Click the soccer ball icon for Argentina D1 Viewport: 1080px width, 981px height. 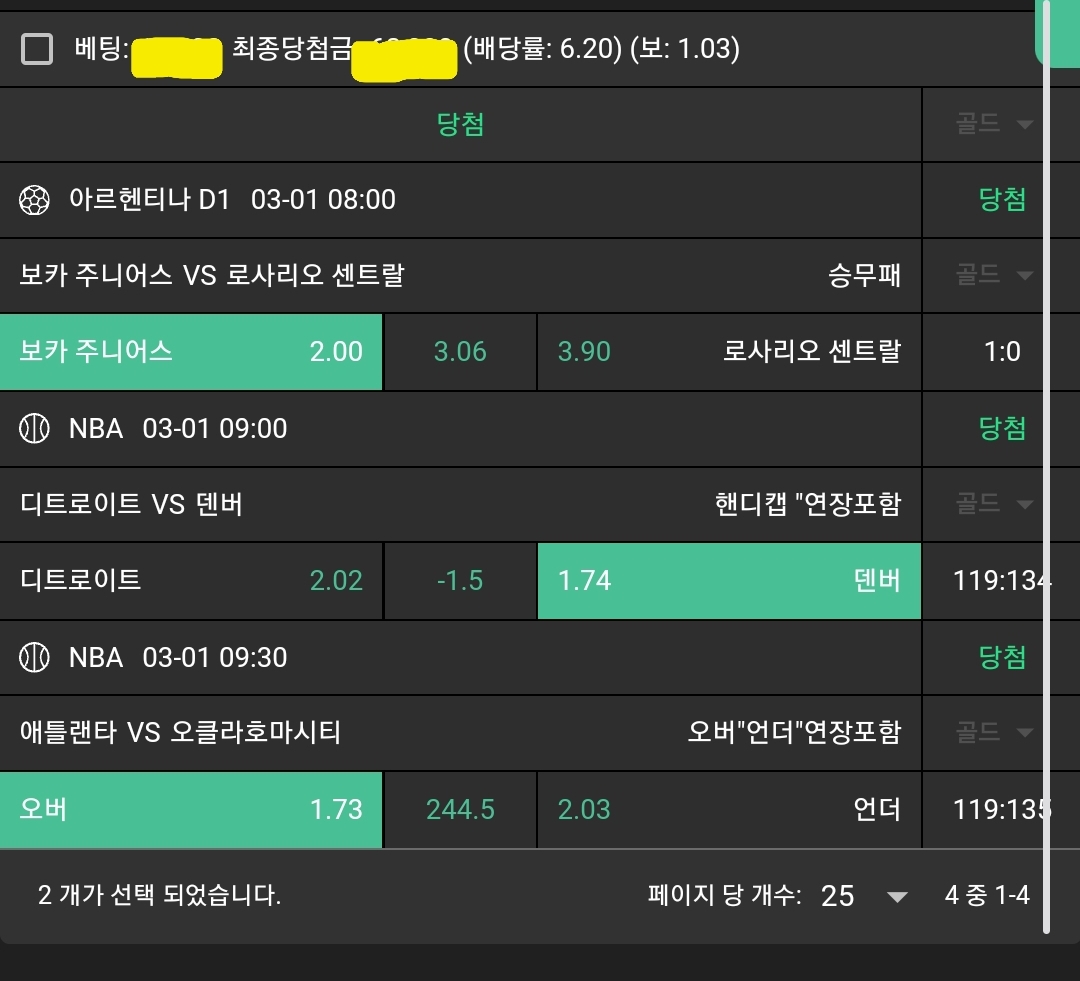pos(34,200)
